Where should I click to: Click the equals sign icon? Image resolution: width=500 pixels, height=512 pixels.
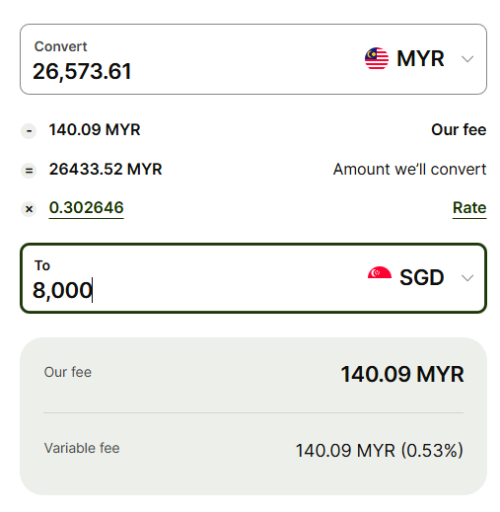pos(29,171)
